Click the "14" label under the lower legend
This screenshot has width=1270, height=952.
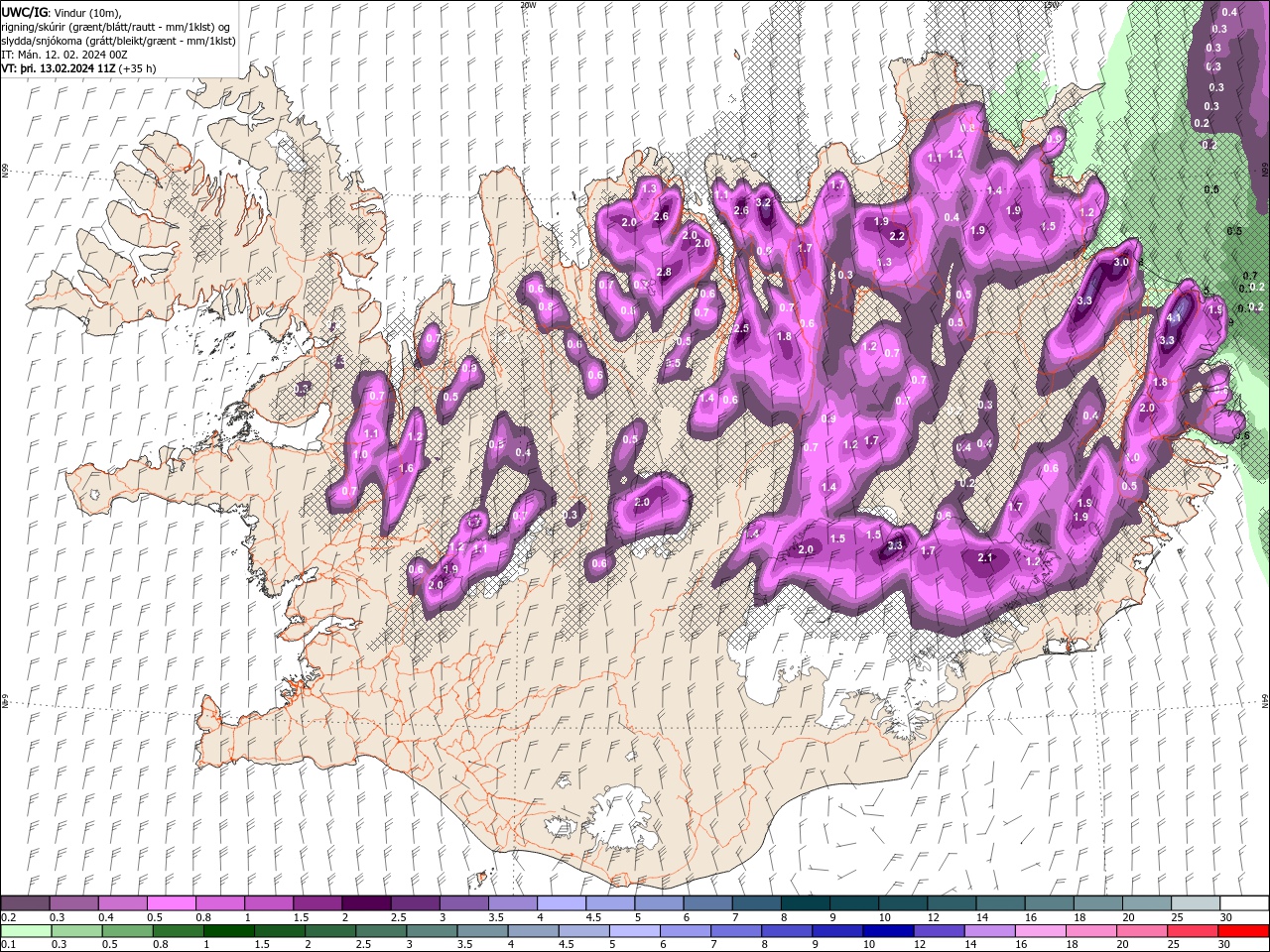pos(970,944)
